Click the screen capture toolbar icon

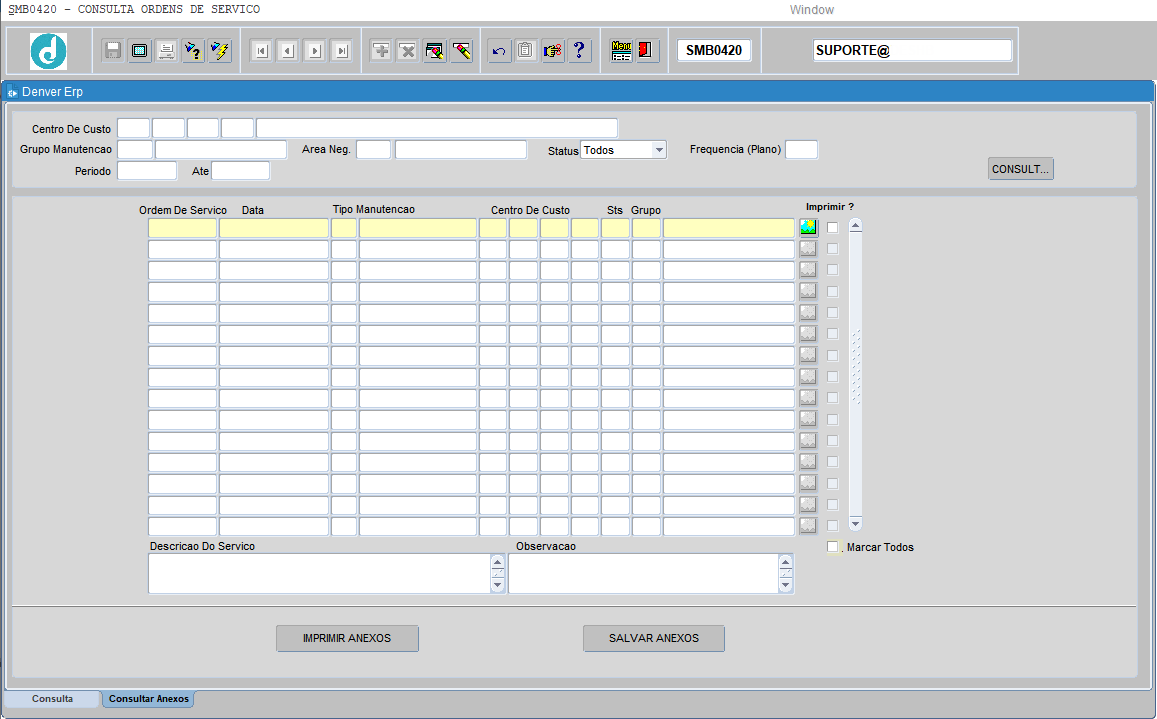point(139,51)
